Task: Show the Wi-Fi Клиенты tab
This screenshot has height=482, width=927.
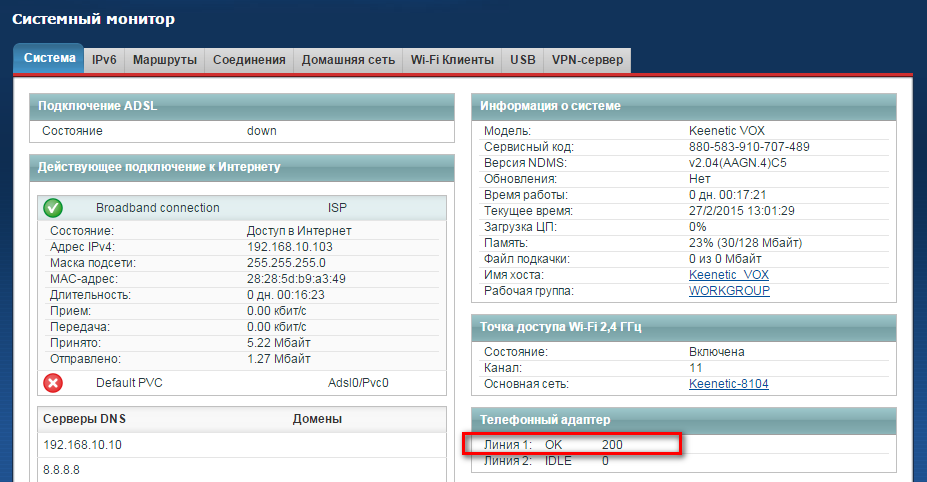Action: pos(452,60)
